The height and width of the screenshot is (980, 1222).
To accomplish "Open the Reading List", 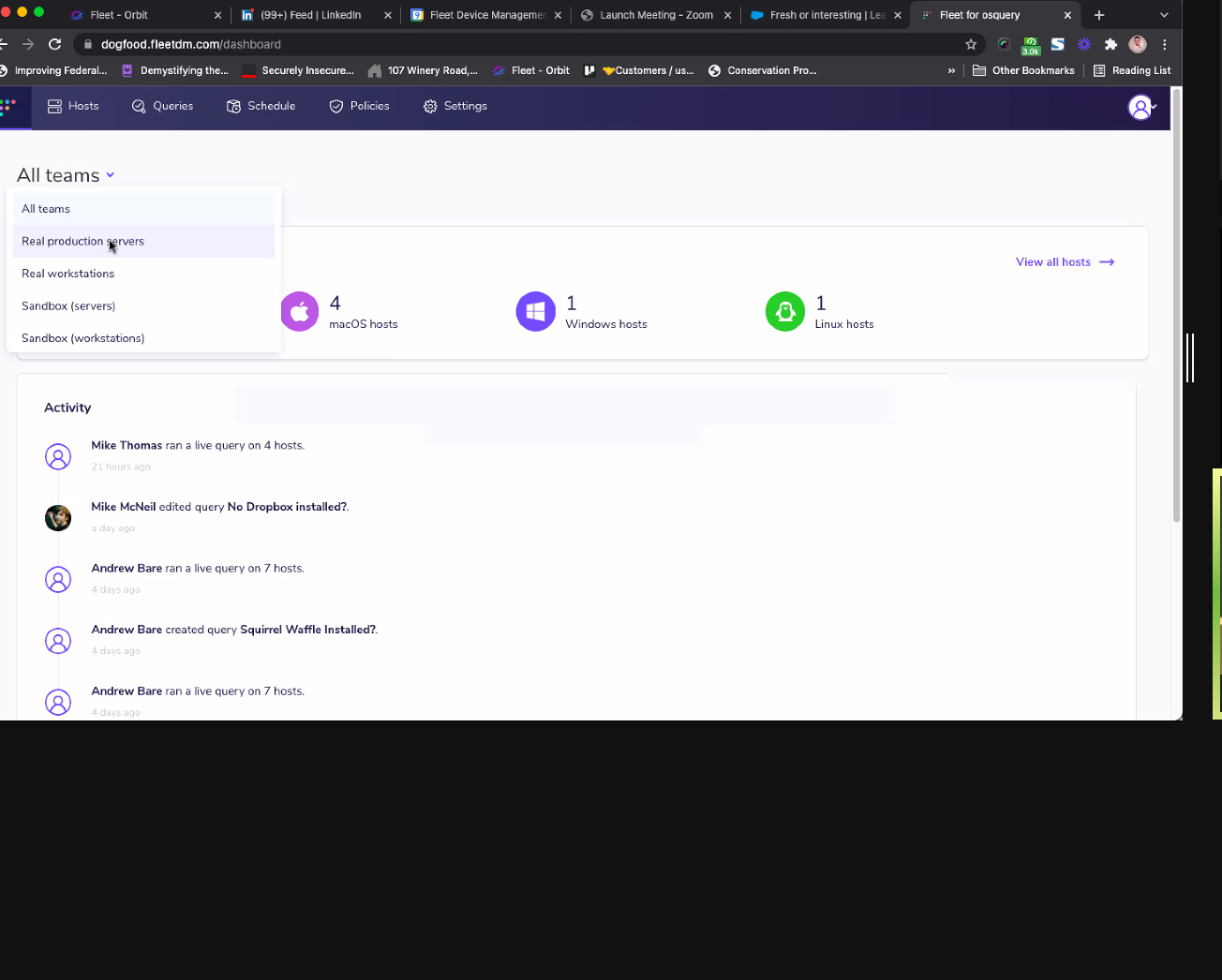I will pos(1132,70).
